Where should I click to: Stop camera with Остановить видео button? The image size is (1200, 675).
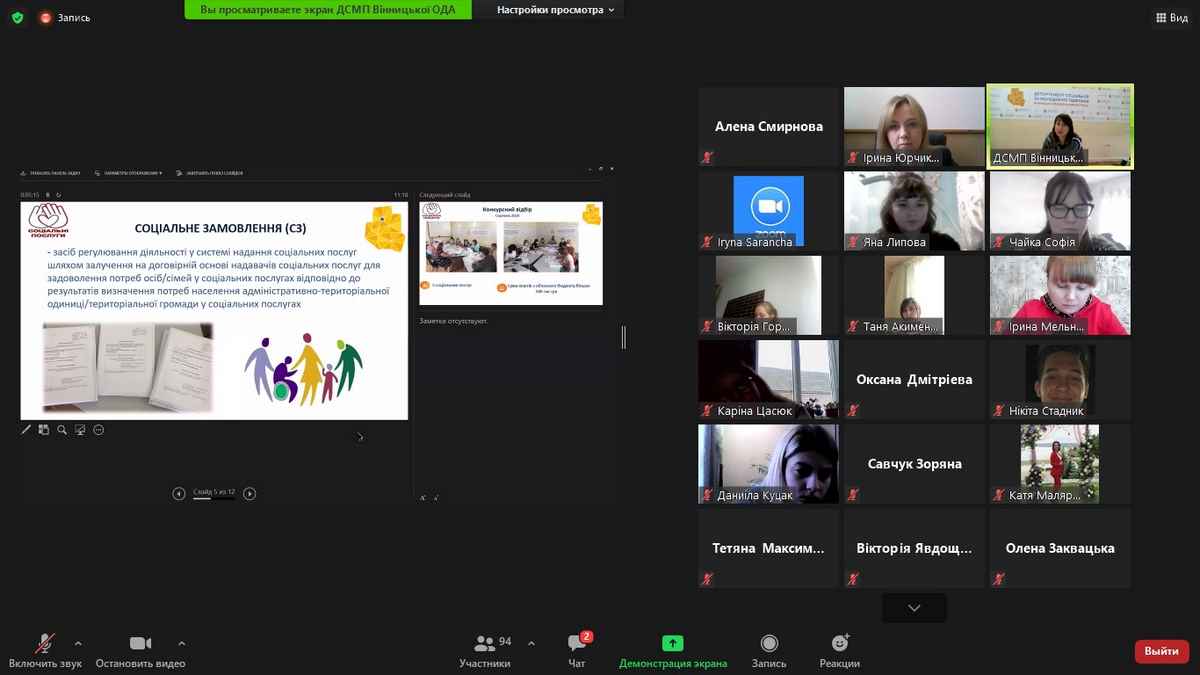click(140, 650)
